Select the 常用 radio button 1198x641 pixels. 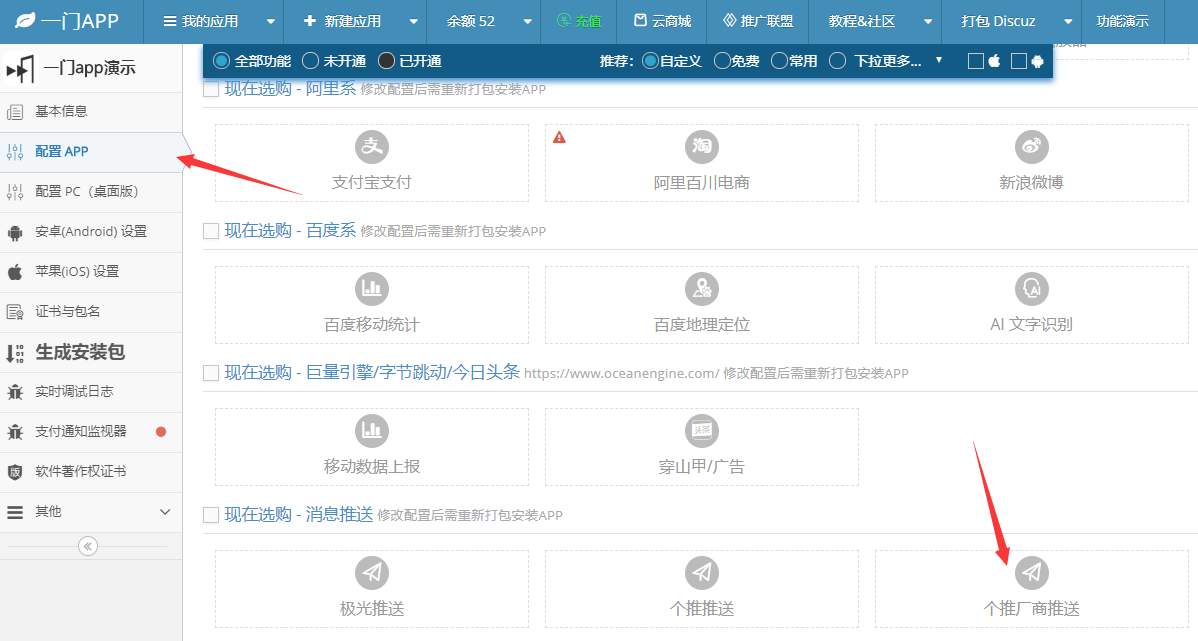coord(779,60)
